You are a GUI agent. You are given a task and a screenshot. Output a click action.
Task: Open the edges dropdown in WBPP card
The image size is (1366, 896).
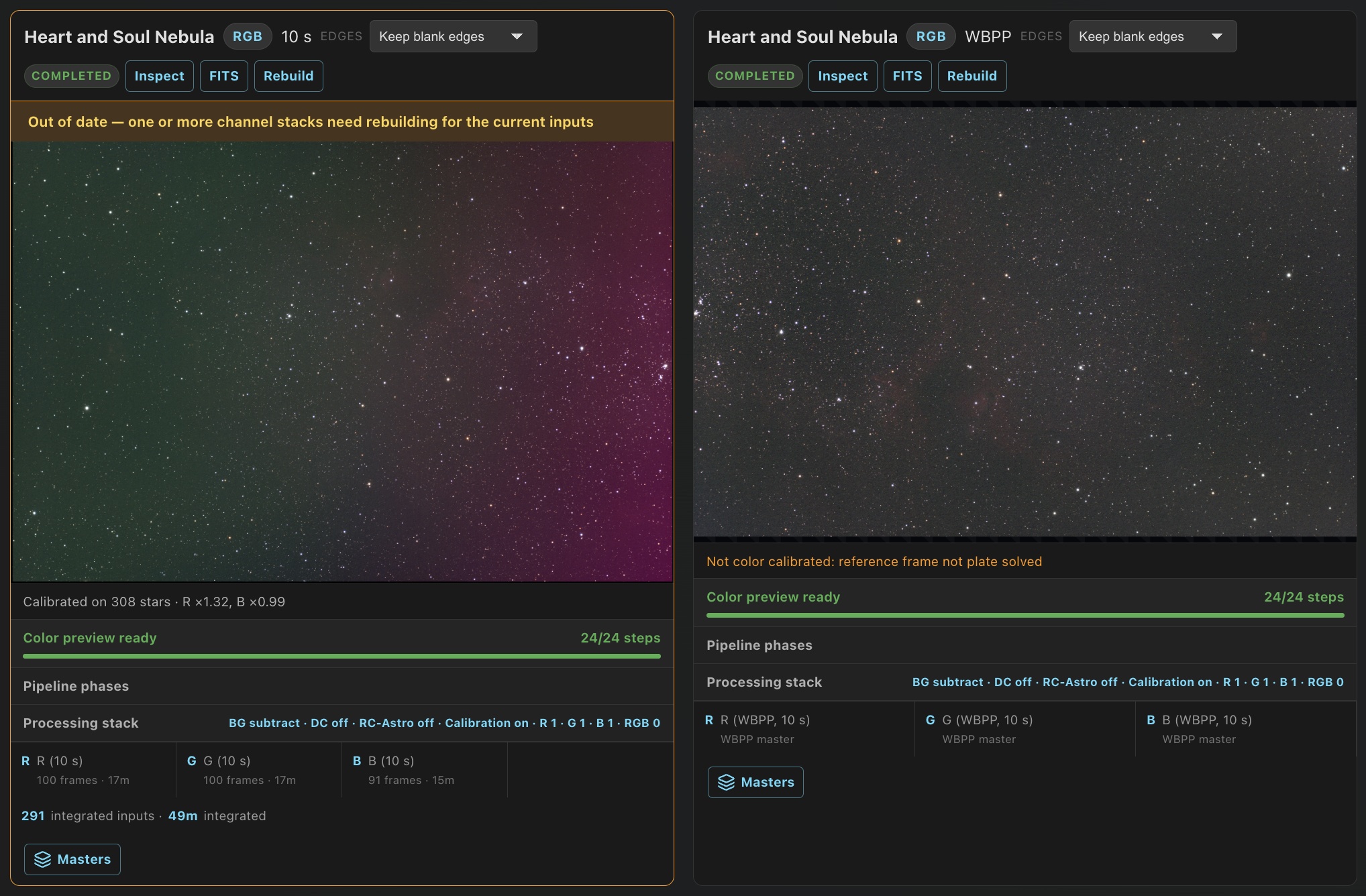[x=1153, y=36]
